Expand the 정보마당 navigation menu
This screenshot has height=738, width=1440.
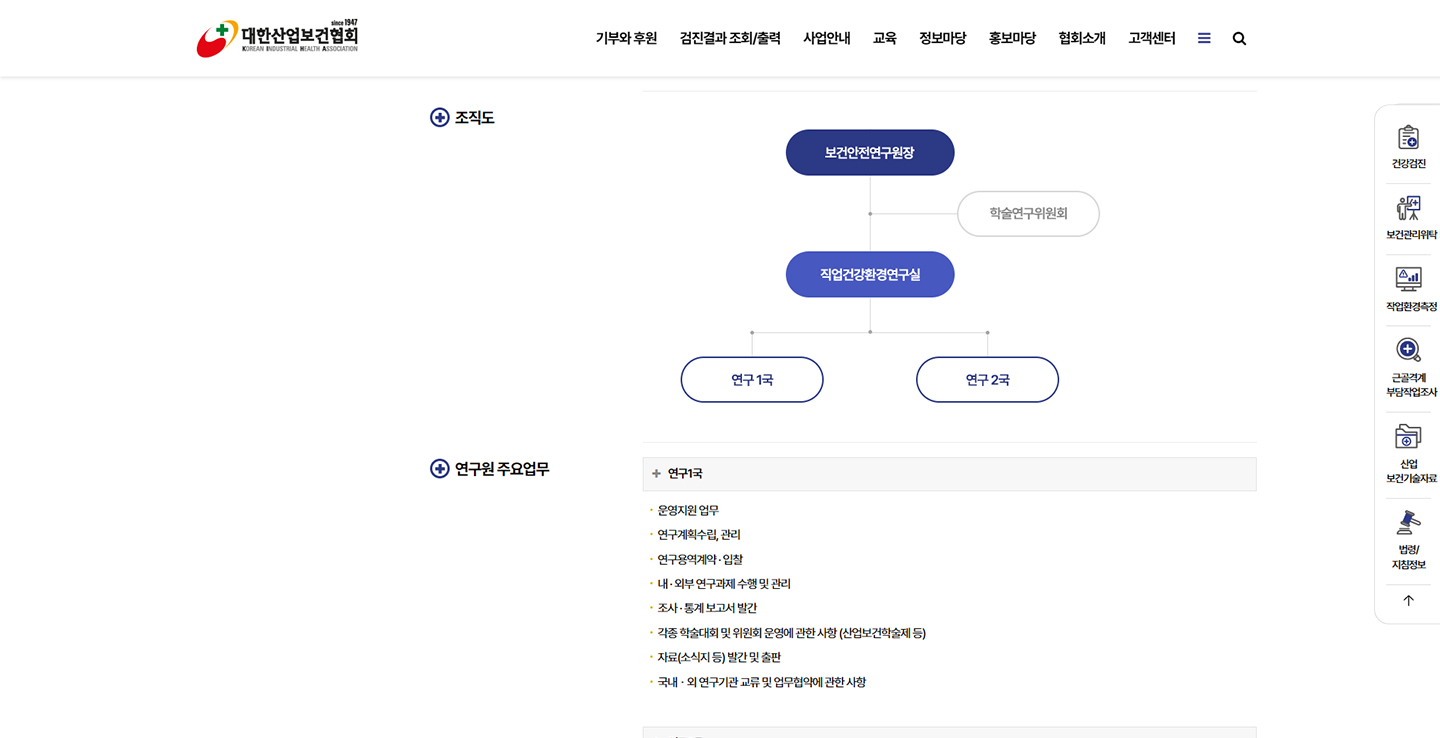pyautogui.click(x=942, y=39)
